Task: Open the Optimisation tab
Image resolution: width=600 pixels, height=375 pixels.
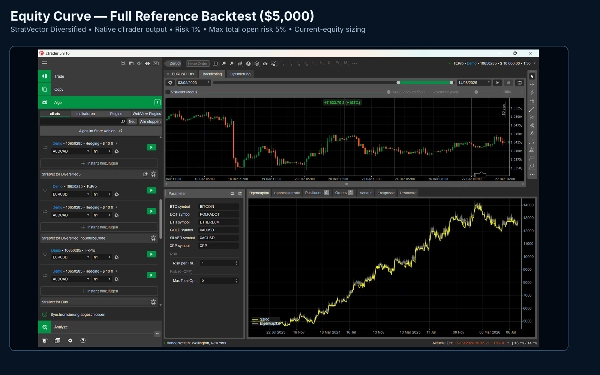Action: tap(240, 74)
